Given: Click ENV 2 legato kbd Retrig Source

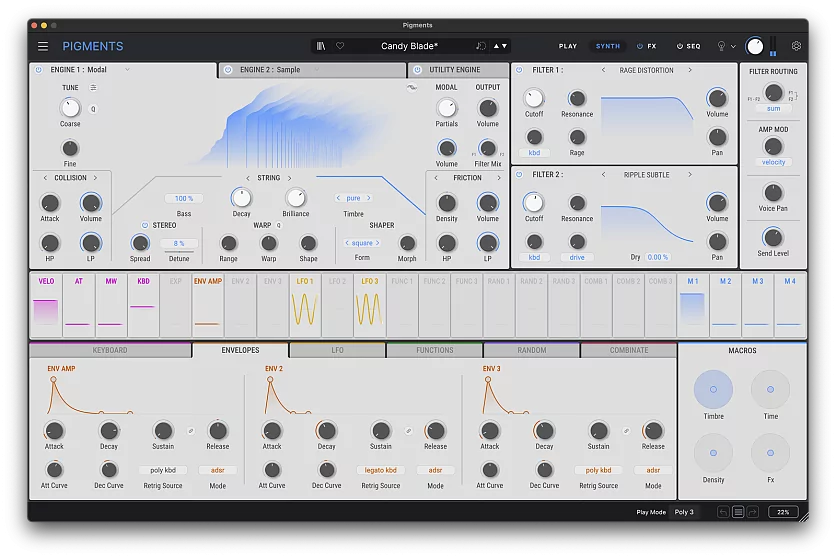Looking at the screenshot, I should [x=381, y=470].
